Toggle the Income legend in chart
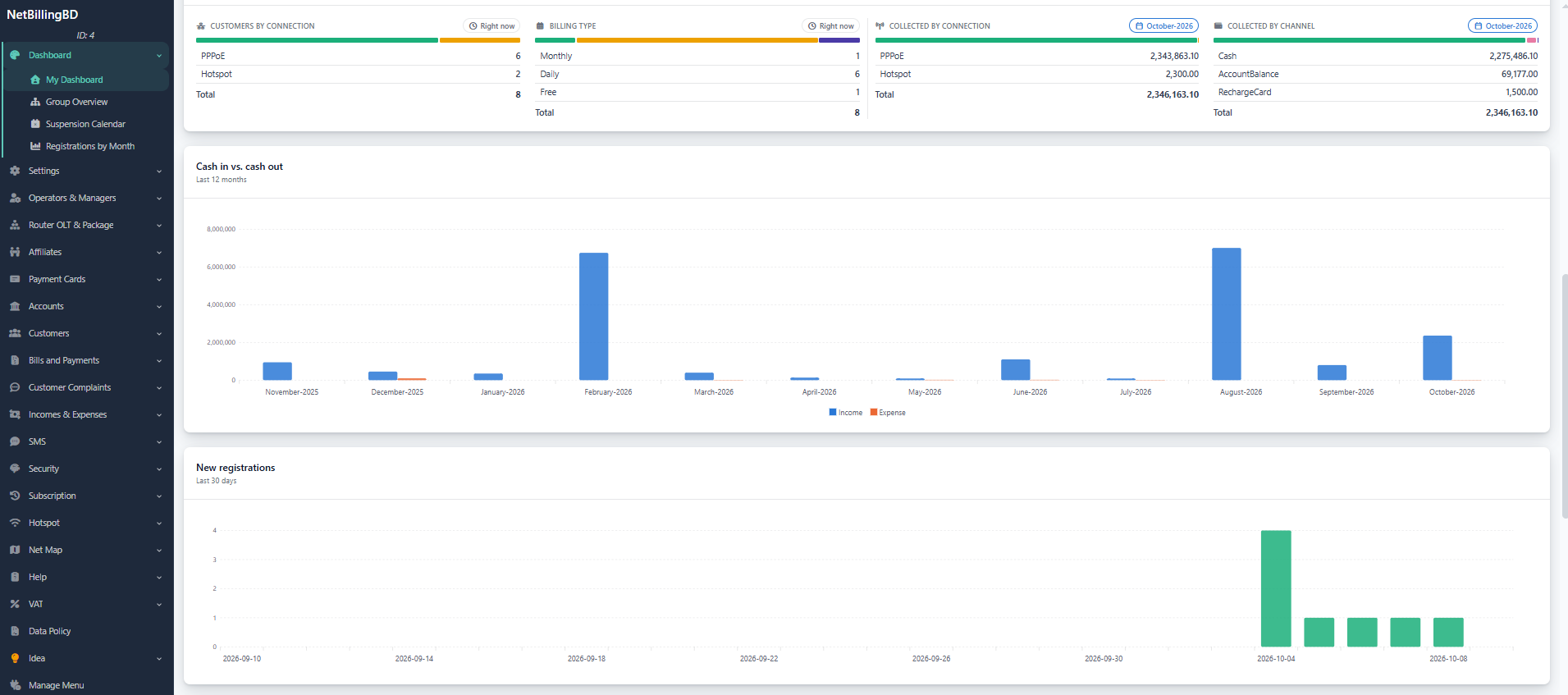Image resolution: width=1568 pixels, height=695 pixels. [x=846, y=413]
